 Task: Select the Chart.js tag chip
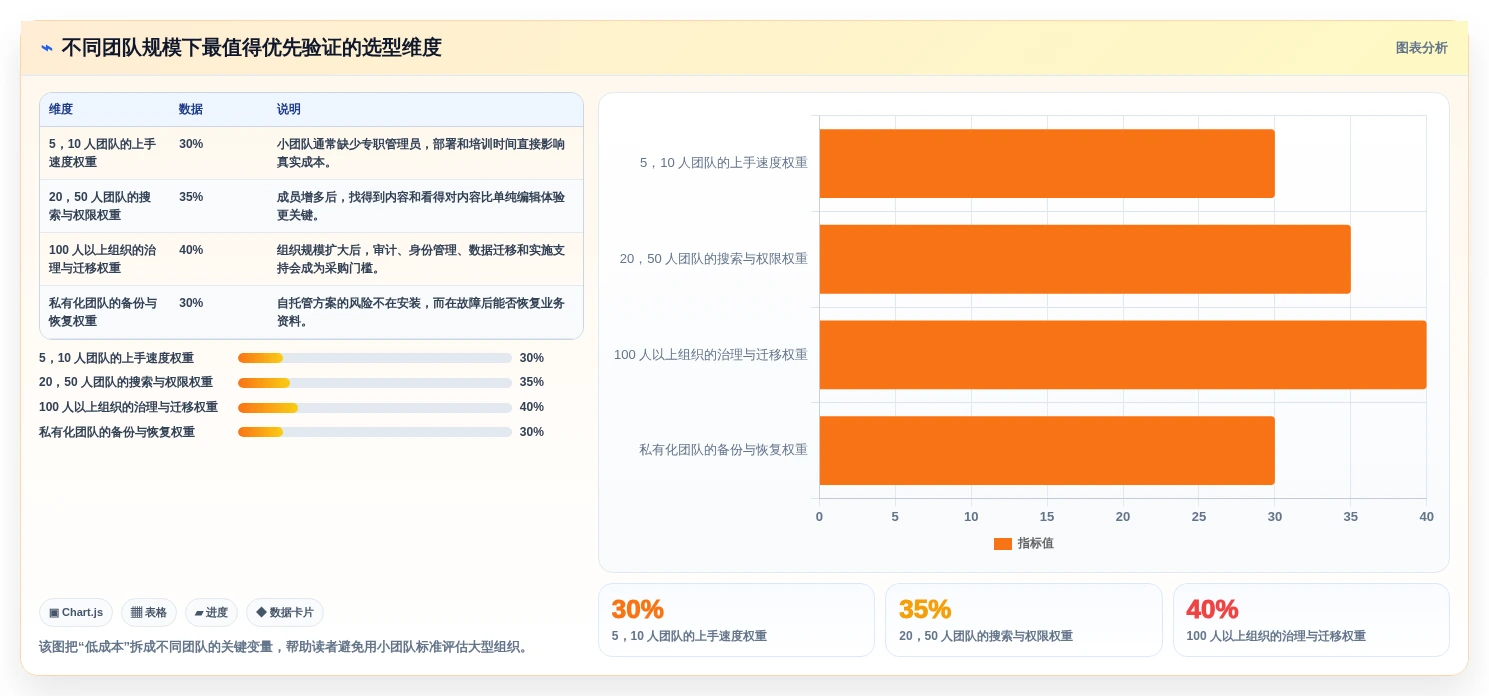76,613
